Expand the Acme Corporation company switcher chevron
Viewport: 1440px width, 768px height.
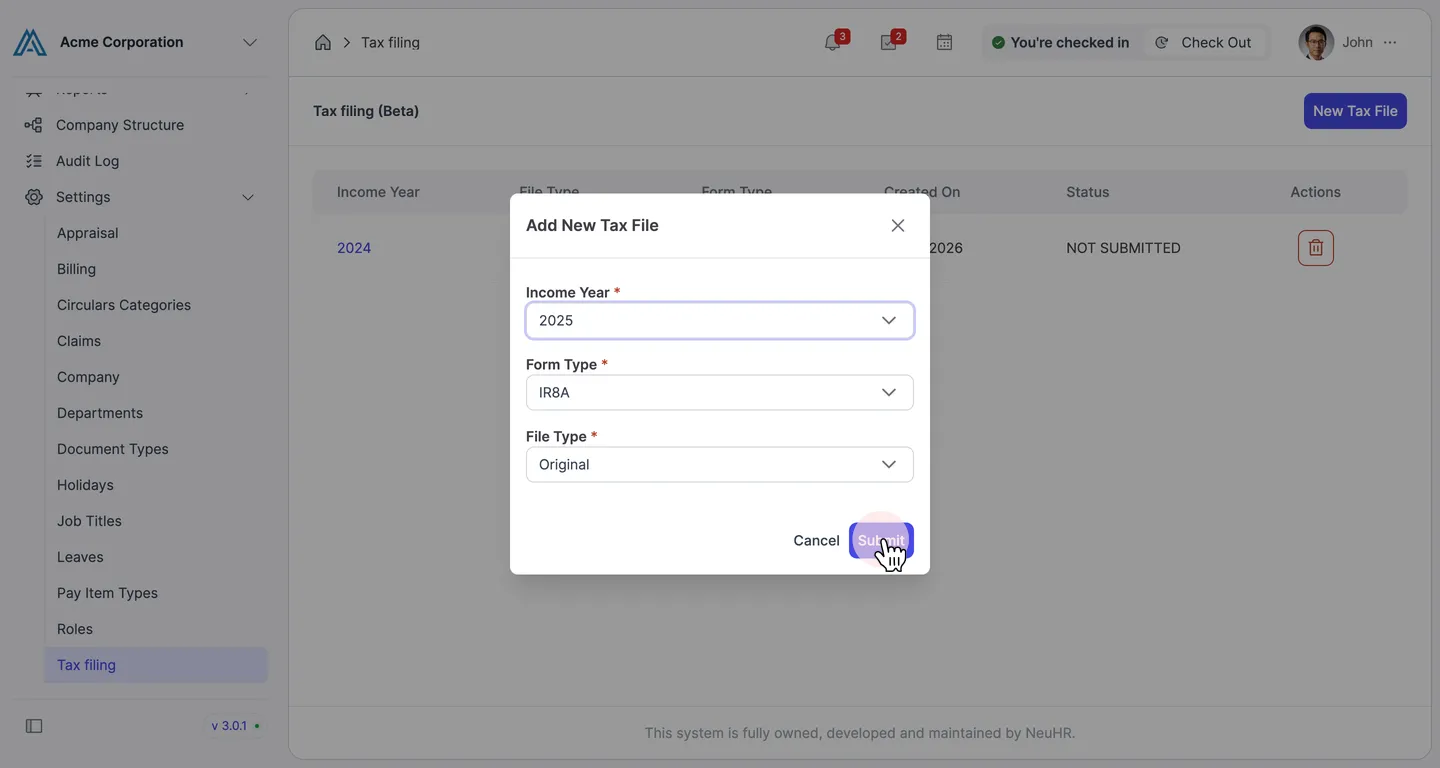click(250, 42)
